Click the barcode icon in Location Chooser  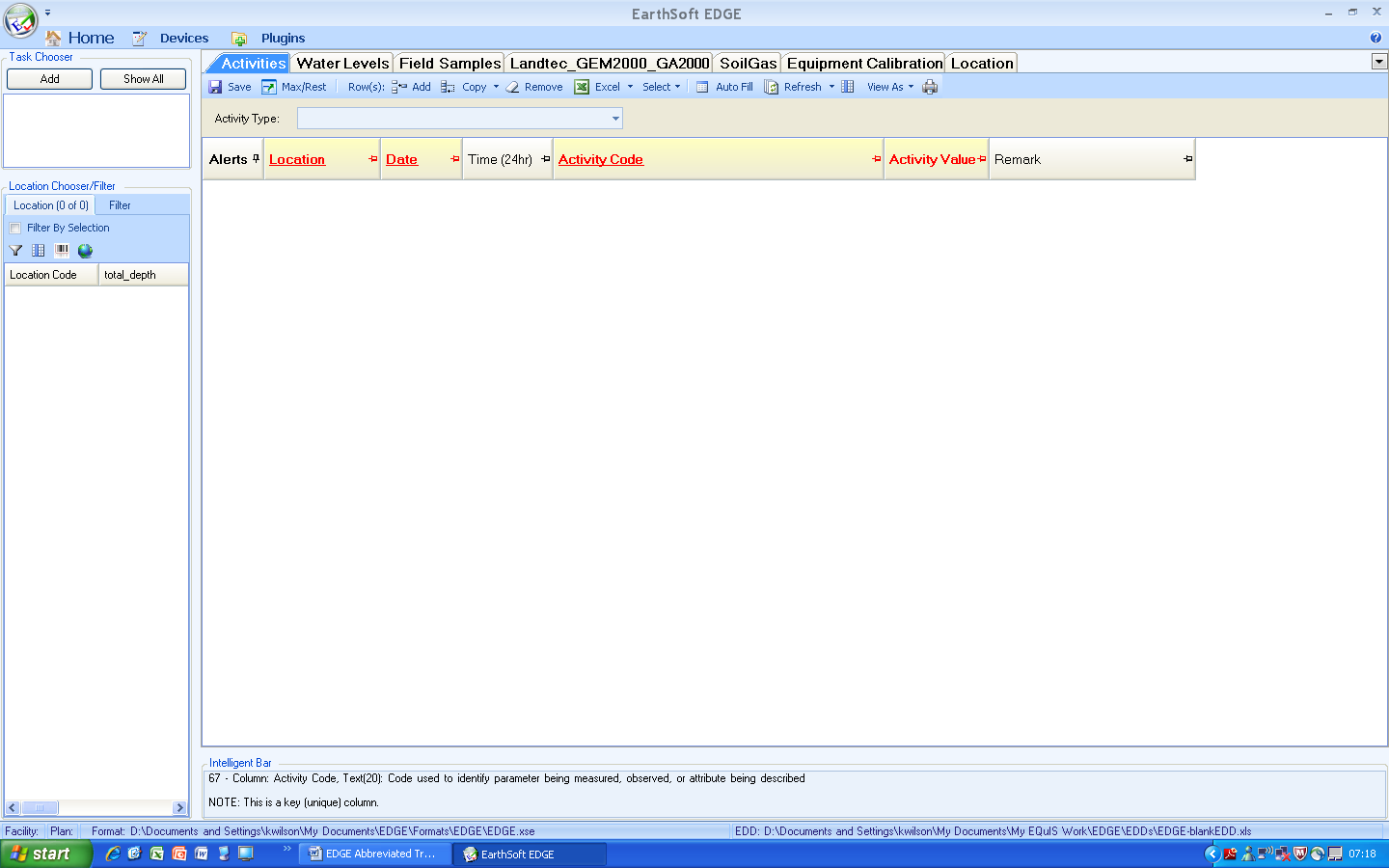62,251
